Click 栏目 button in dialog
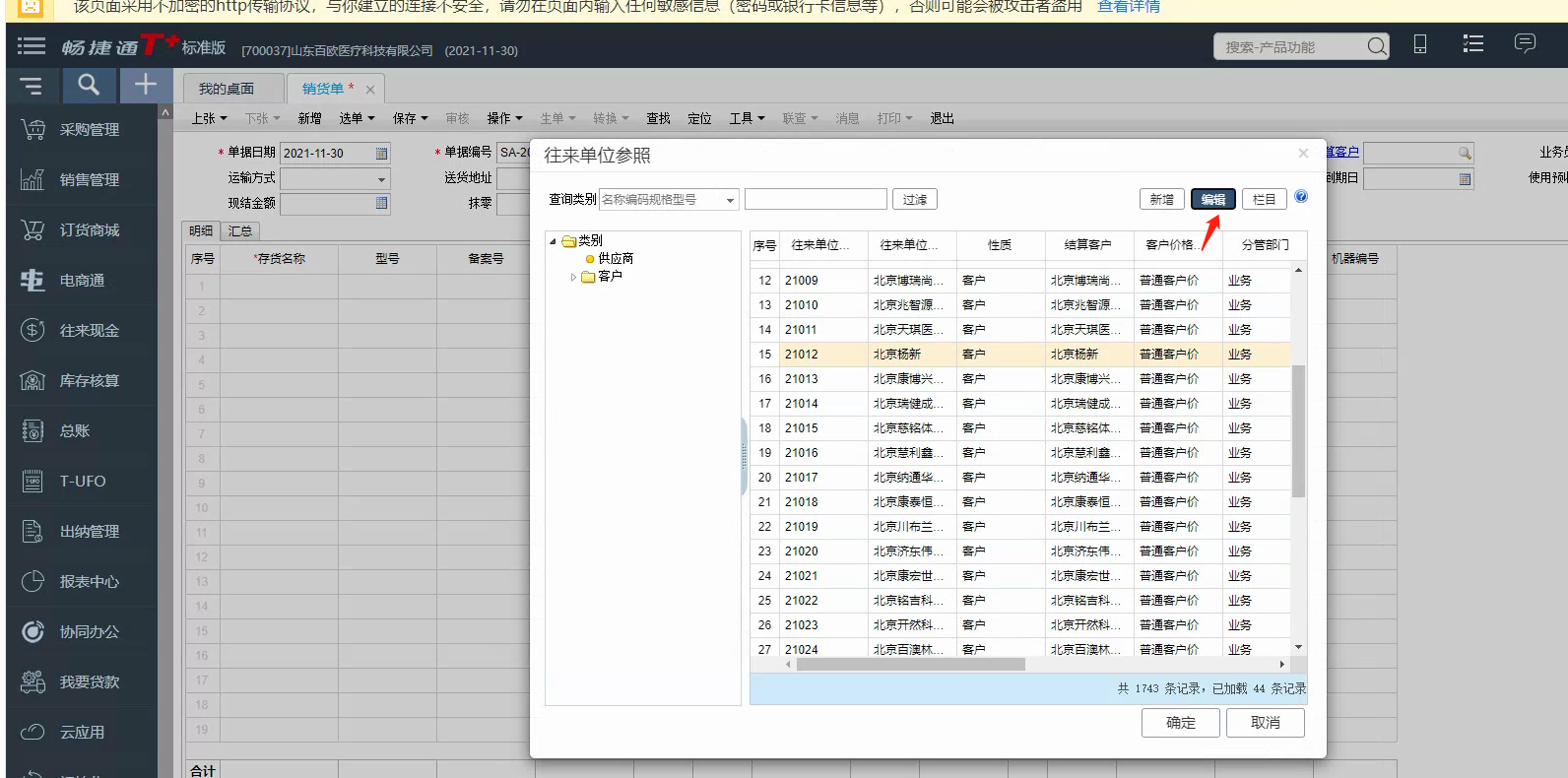The width and height of the screenshot is (1568, 778). pyautogui.click(x=1265, y=199)
